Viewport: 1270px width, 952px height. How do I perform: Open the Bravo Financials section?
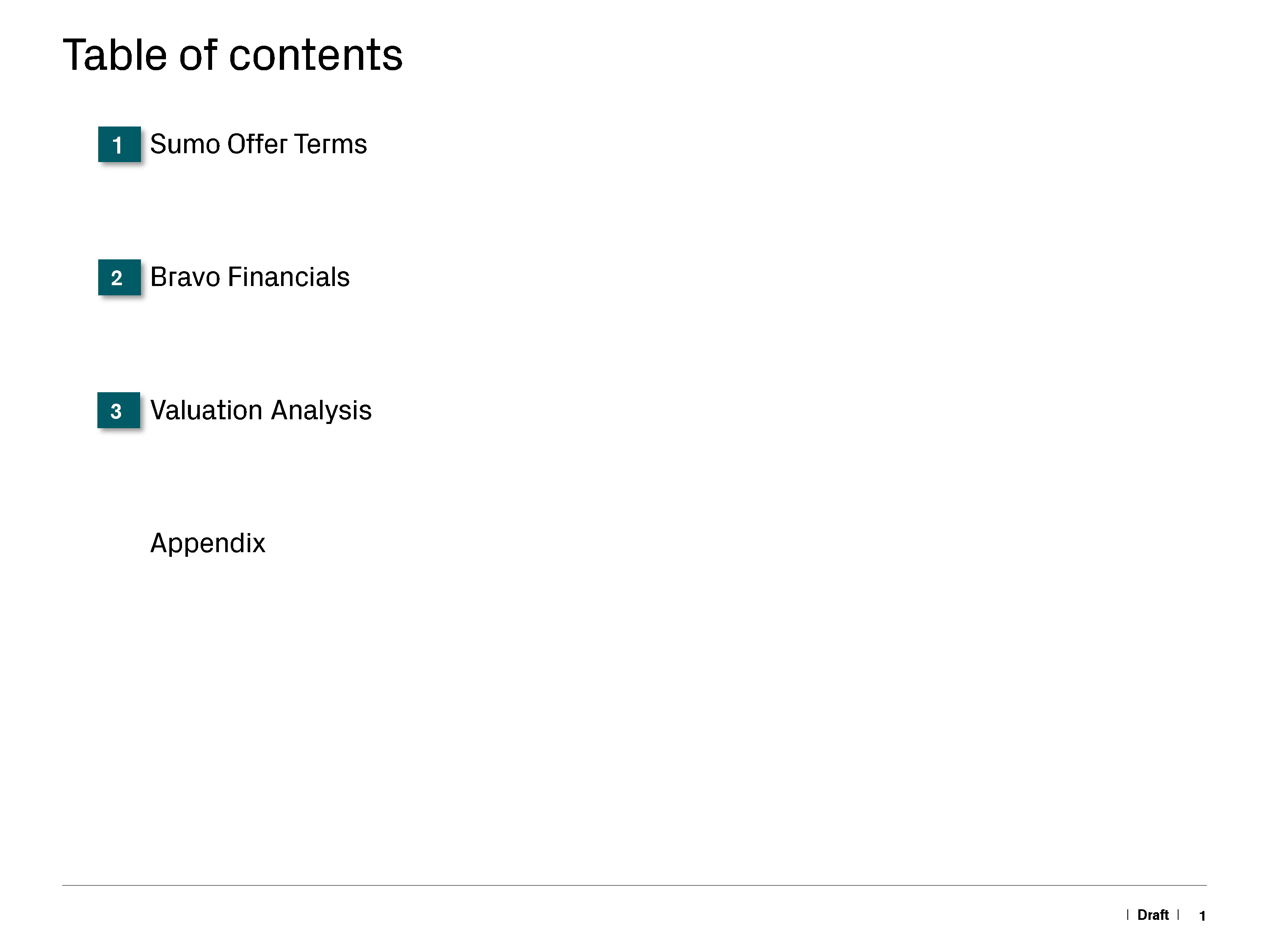[x=249, y=277]
